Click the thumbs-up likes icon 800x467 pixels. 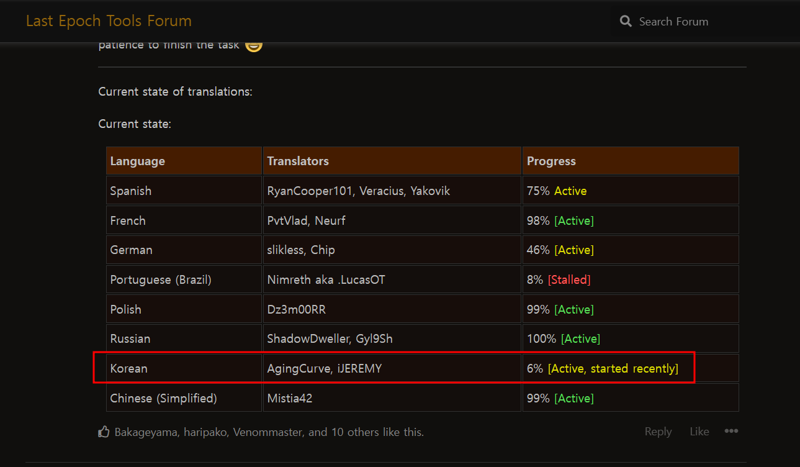click(x=104, y=432)
